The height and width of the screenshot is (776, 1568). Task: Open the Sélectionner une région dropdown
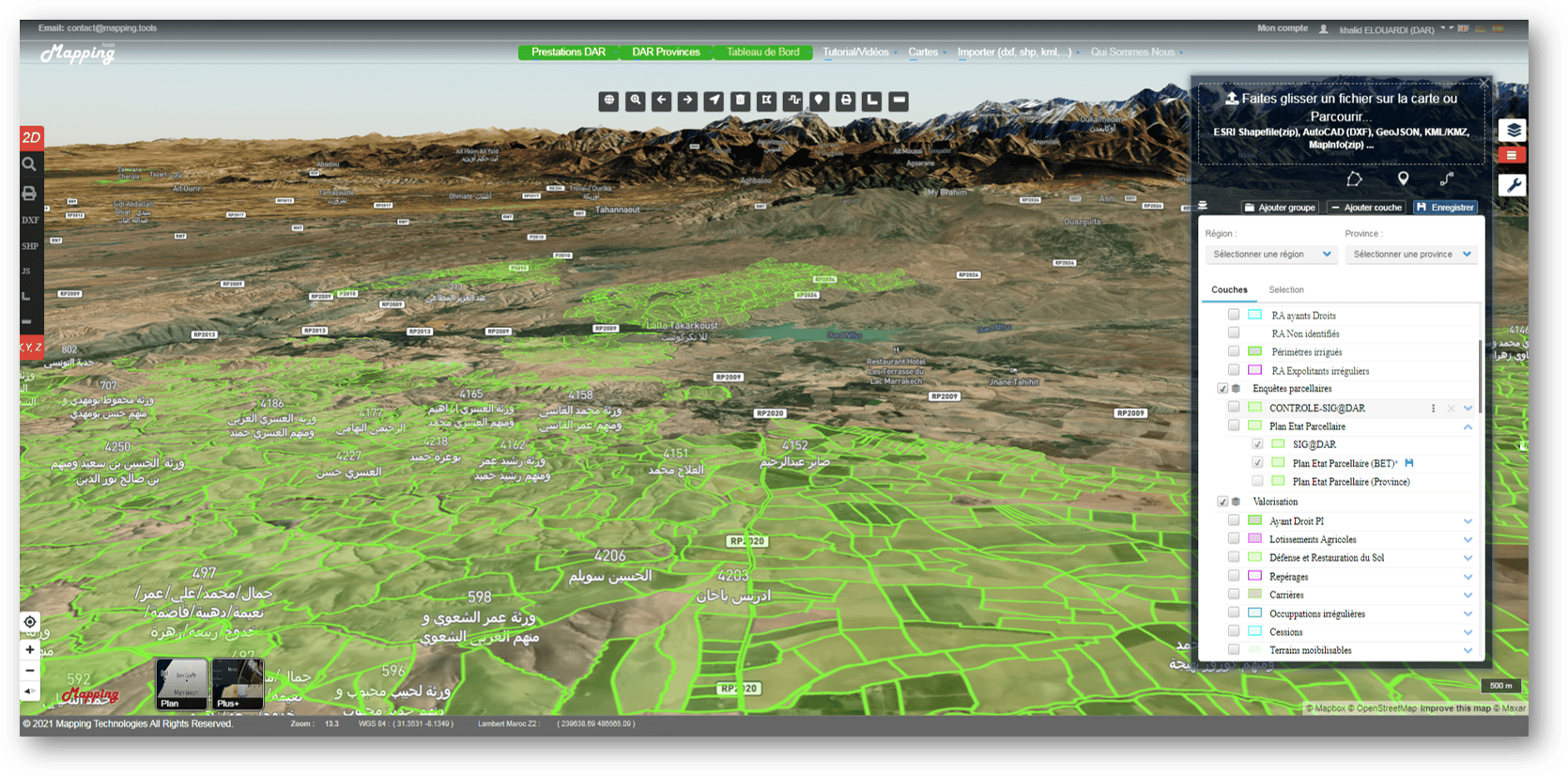(1271, 255)
